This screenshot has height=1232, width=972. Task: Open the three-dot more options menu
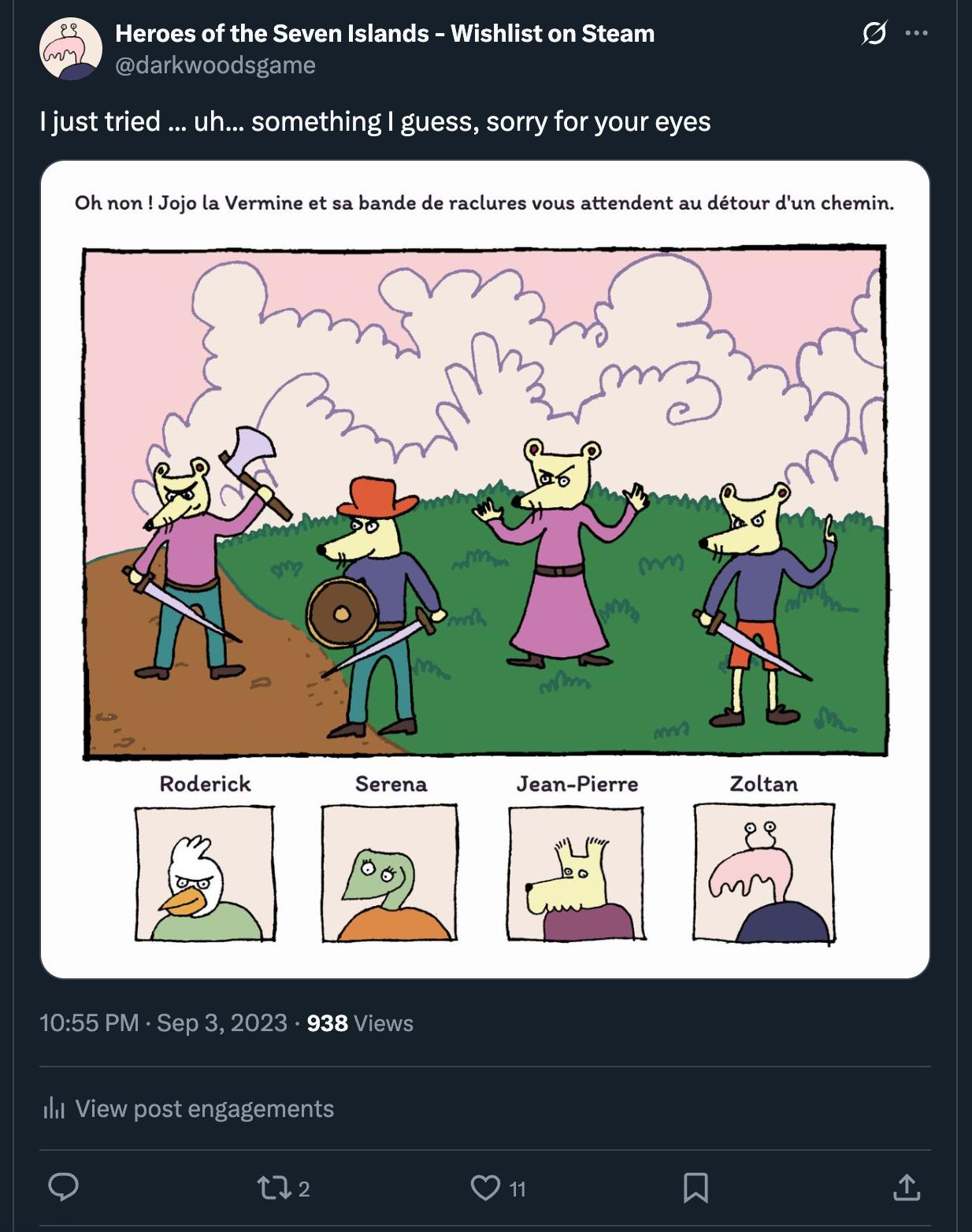tap(916, 33)
